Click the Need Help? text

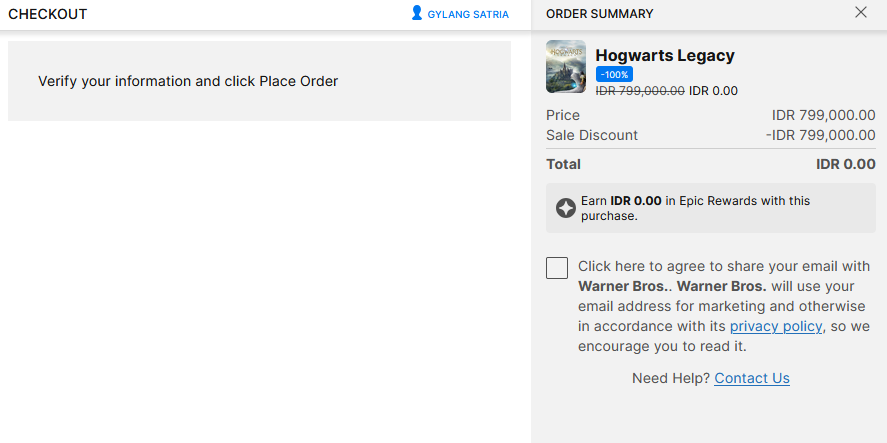coord(671,378)
